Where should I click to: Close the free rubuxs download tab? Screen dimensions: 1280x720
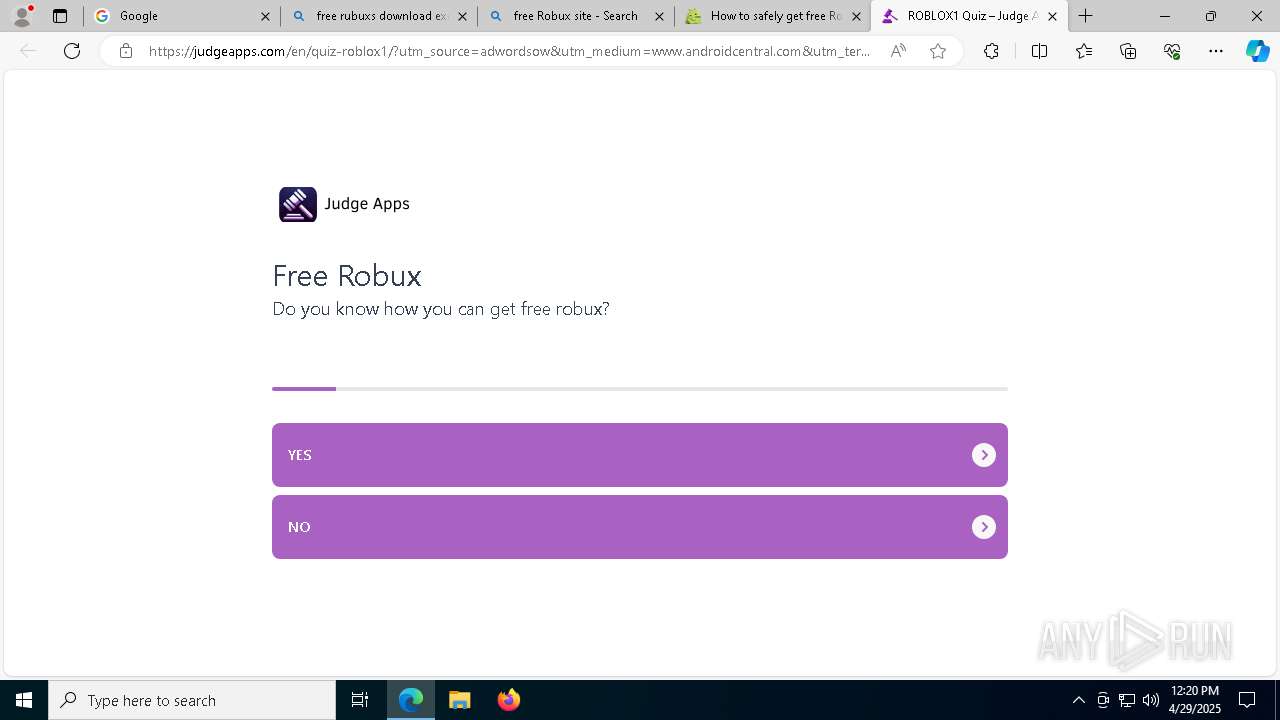pyautogui.click(x=462, y=16)
